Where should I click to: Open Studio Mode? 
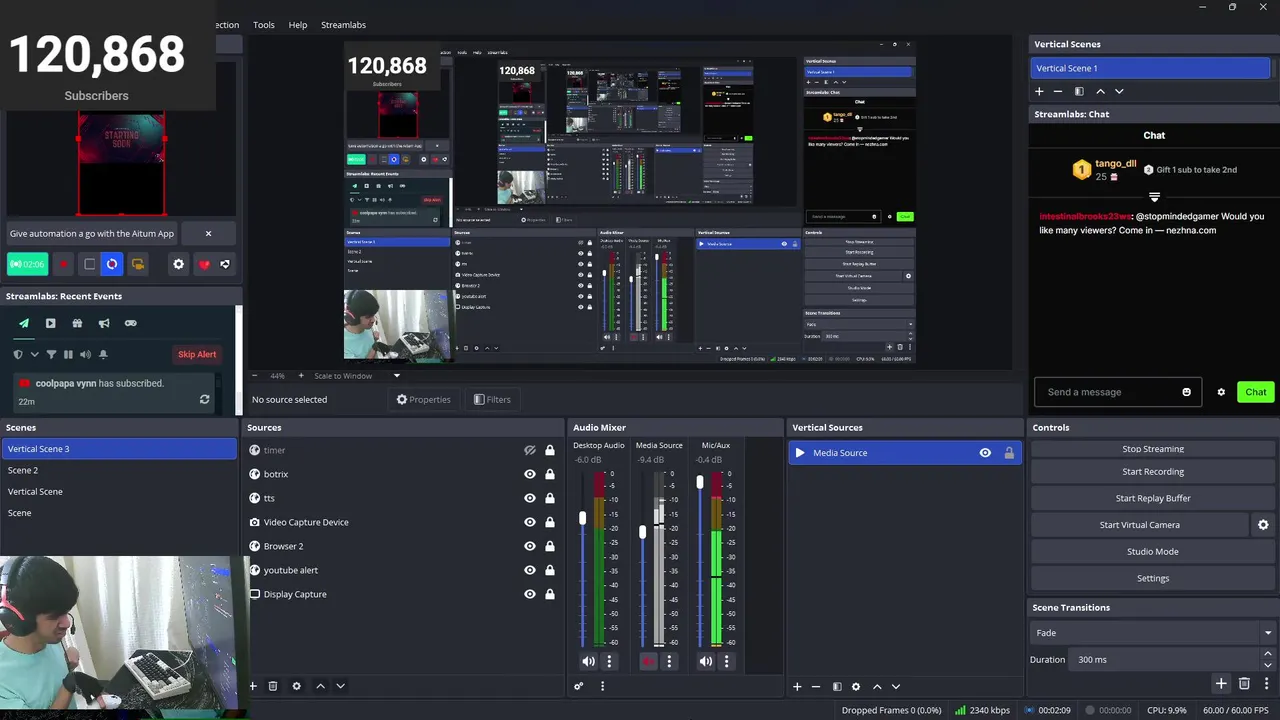coord(1152,552)
